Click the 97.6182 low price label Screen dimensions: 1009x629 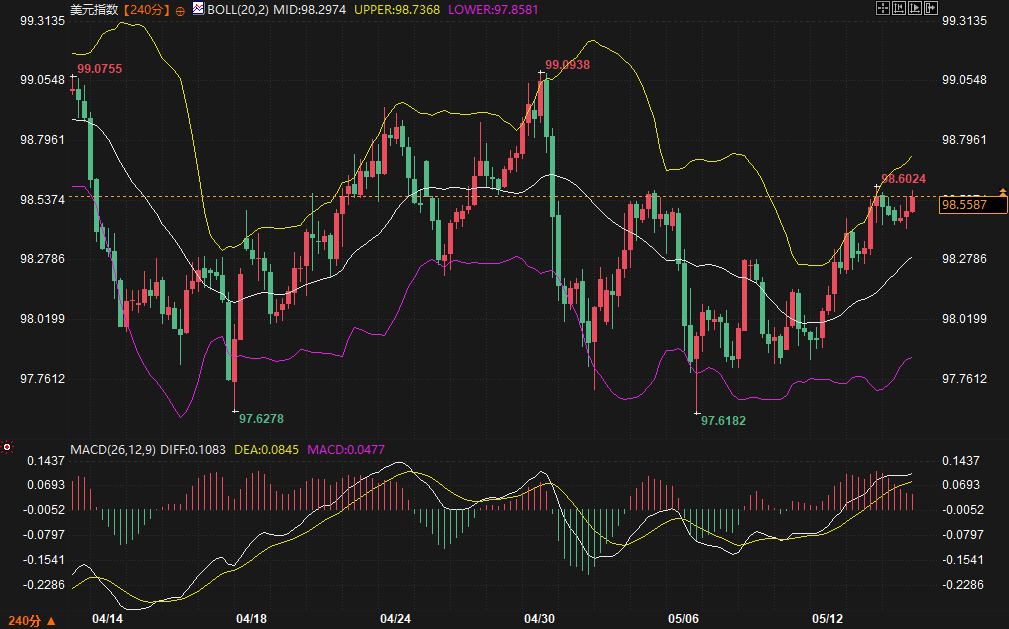point(723,420)
